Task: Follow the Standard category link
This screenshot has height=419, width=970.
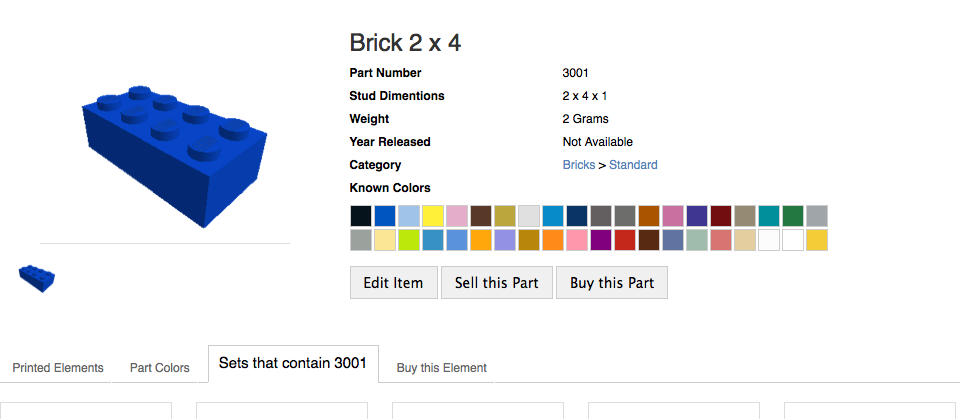Action: [633, 165]
